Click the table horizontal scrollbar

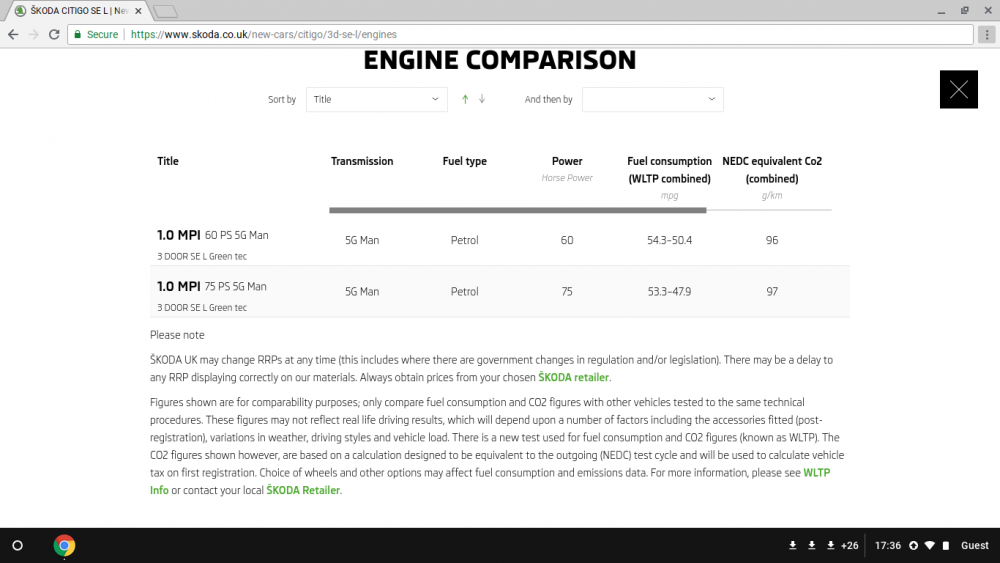coord(517,210)
